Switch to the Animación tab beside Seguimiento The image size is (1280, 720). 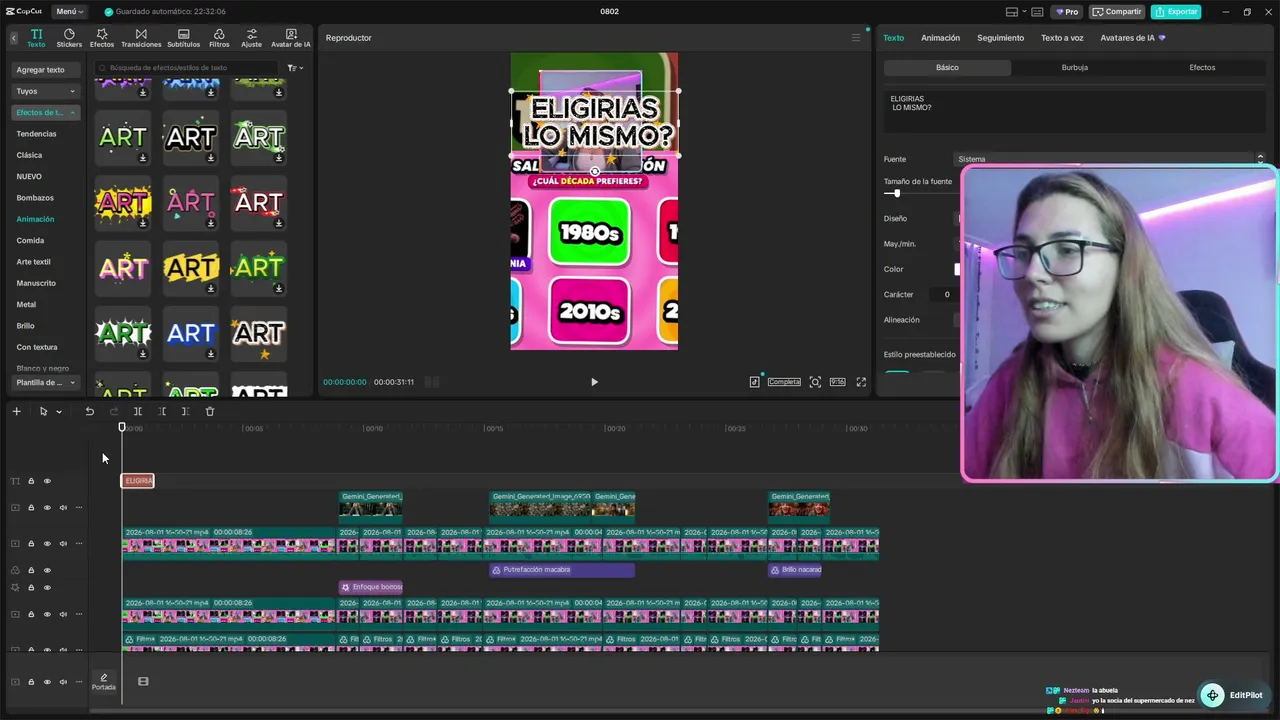pyautogui.click(x=940, y=38)
